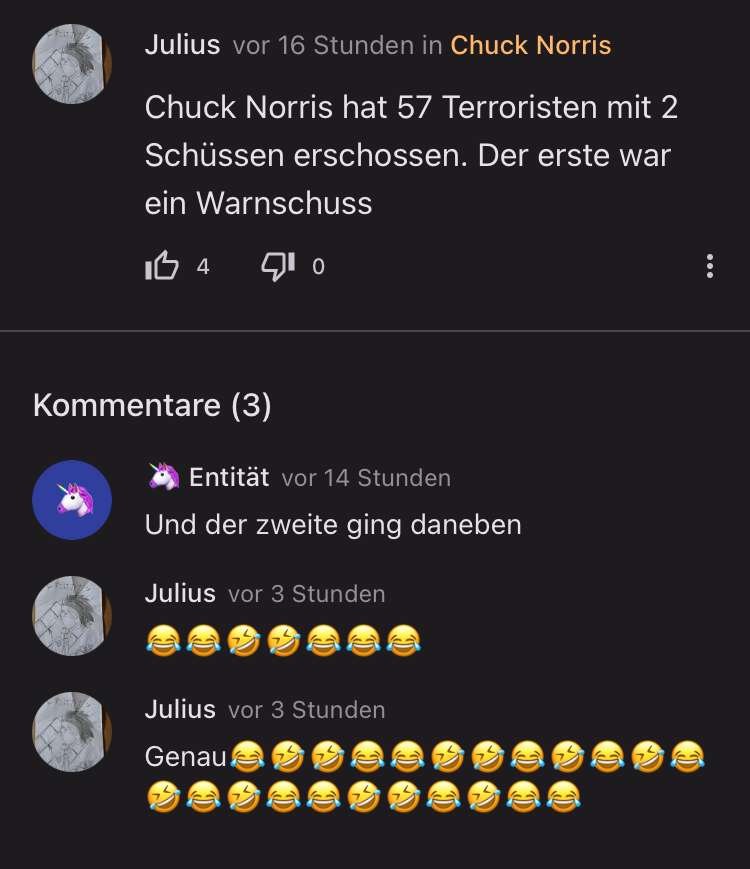Open Entität's profile via username
The image size is (750, 869).
(x=229, y=477)
